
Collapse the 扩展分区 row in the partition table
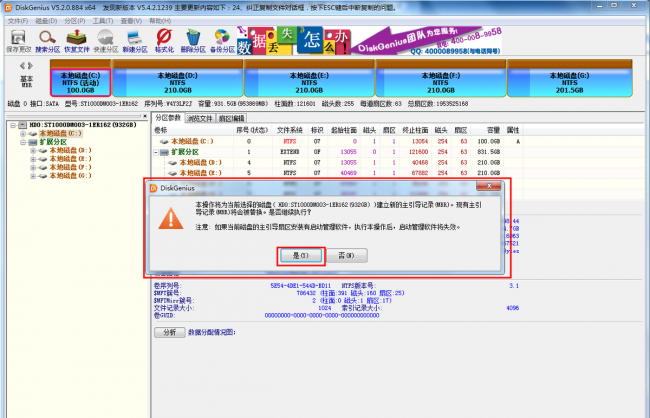tap(156, 152)
